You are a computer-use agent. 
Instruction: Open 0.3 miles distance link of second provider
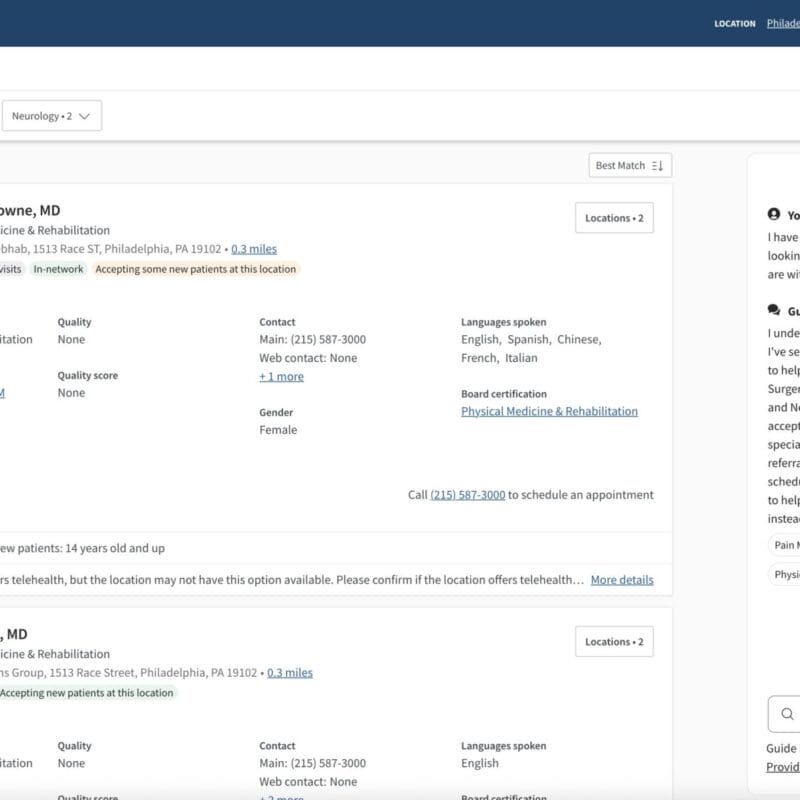click(x=290, y=673)
